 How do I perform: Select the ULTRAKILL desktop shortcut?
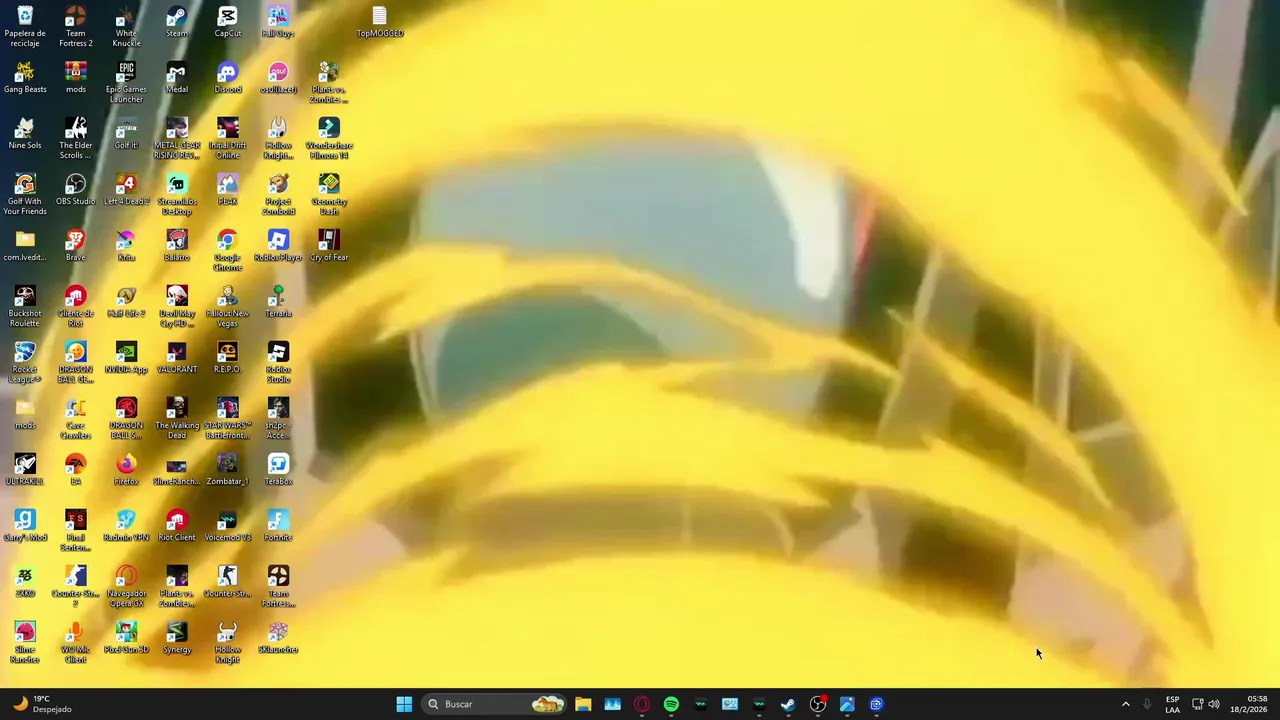(25, 470)
